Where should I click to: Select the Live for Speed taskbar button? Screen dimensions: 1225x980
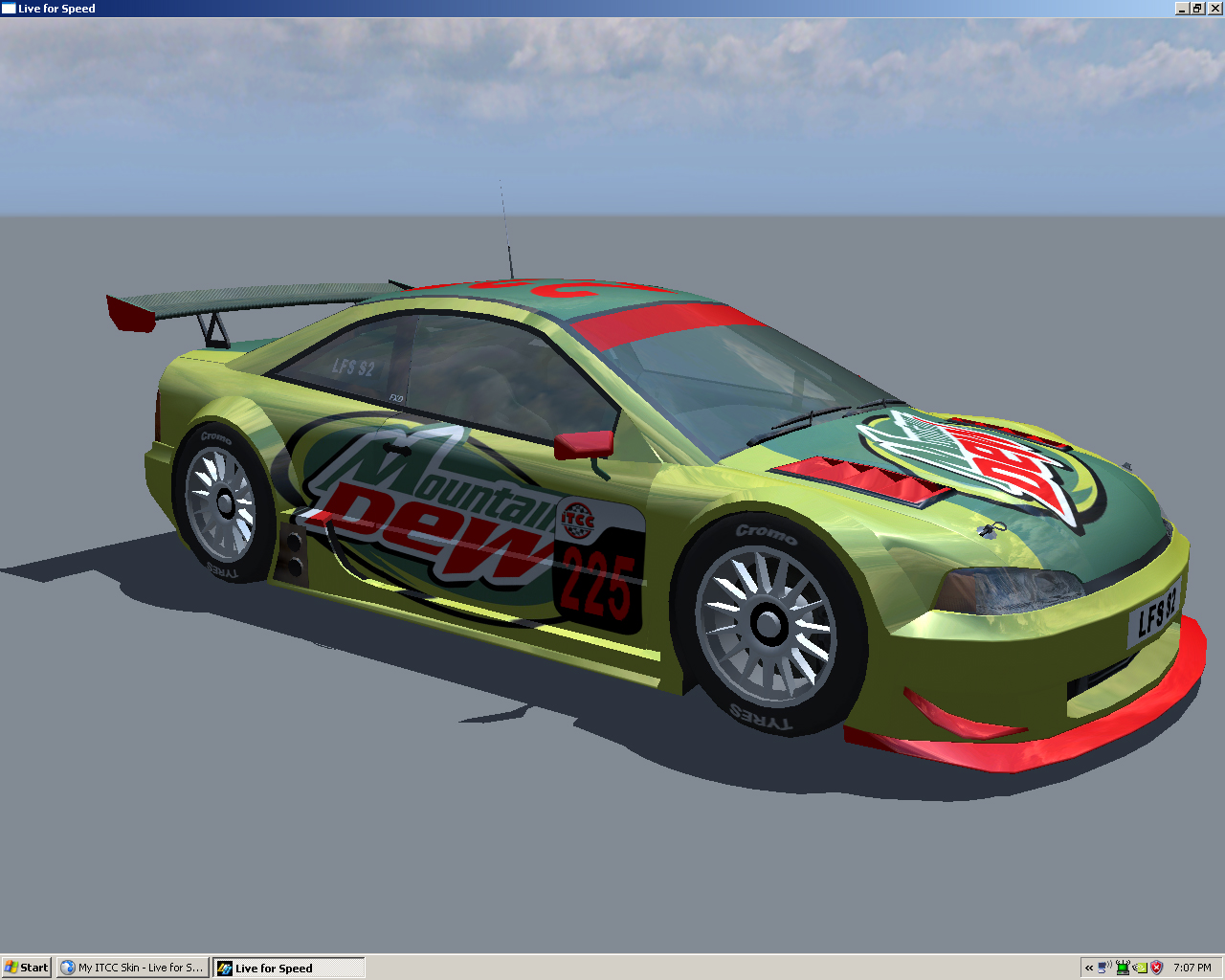pos(288,968)
